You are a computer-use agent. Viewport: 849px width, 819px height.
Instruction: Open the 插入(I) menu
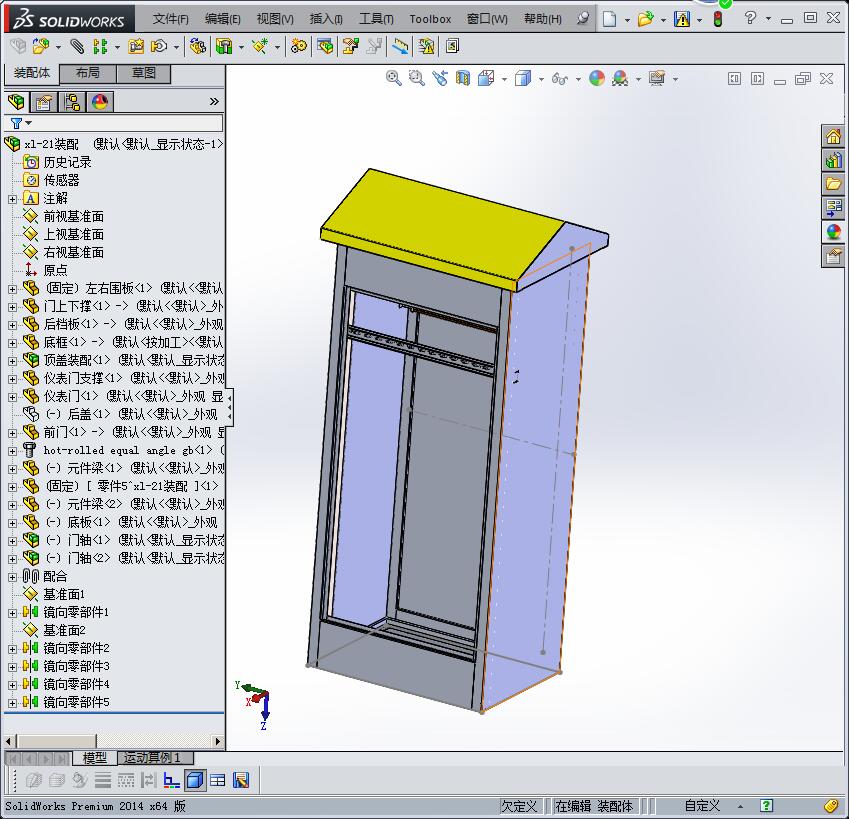(326, 19)
